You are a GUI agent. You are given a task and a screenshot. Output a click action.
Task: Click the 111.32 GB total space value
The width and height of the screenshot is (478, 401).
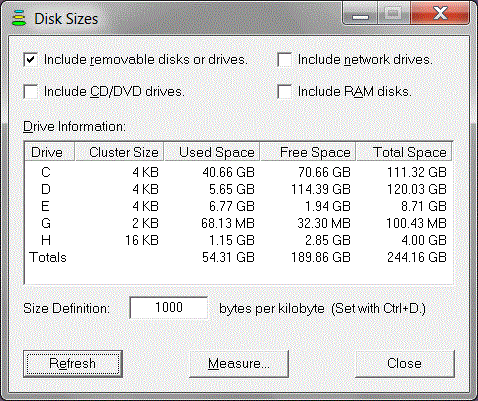(x=417, y=172)
